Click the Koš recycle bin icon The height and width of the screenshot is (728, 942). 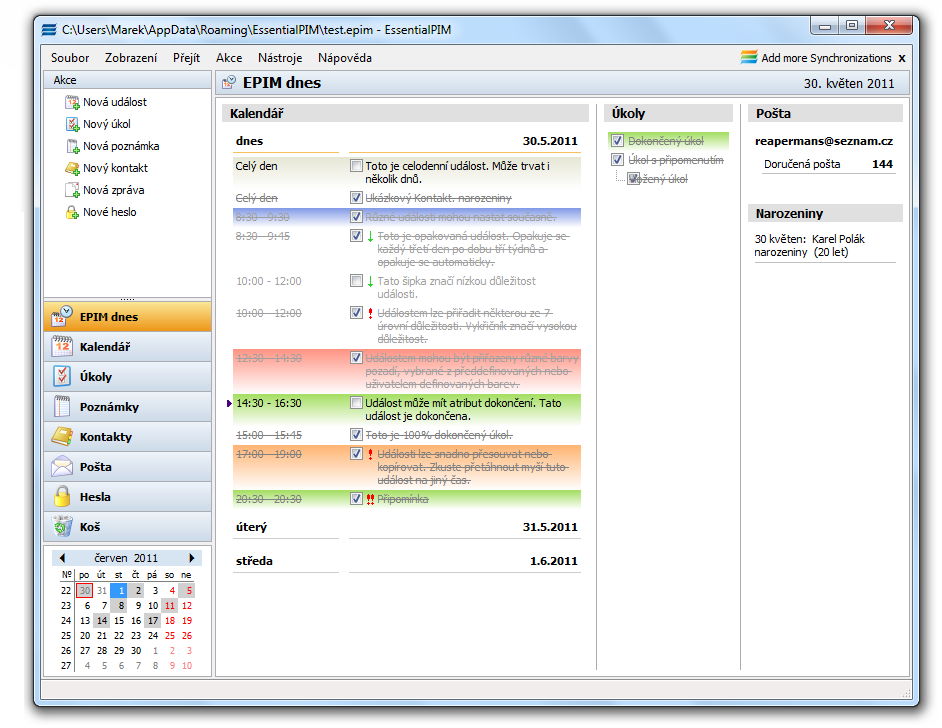[62, 526]
